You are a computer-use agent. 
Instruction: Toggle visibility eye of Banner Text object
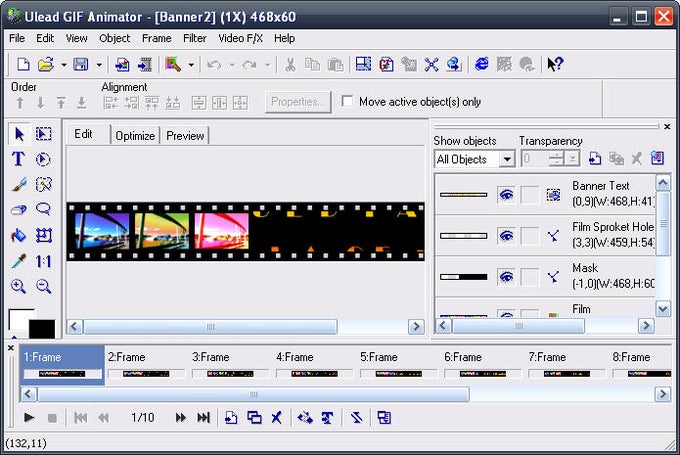coord(506,195)
